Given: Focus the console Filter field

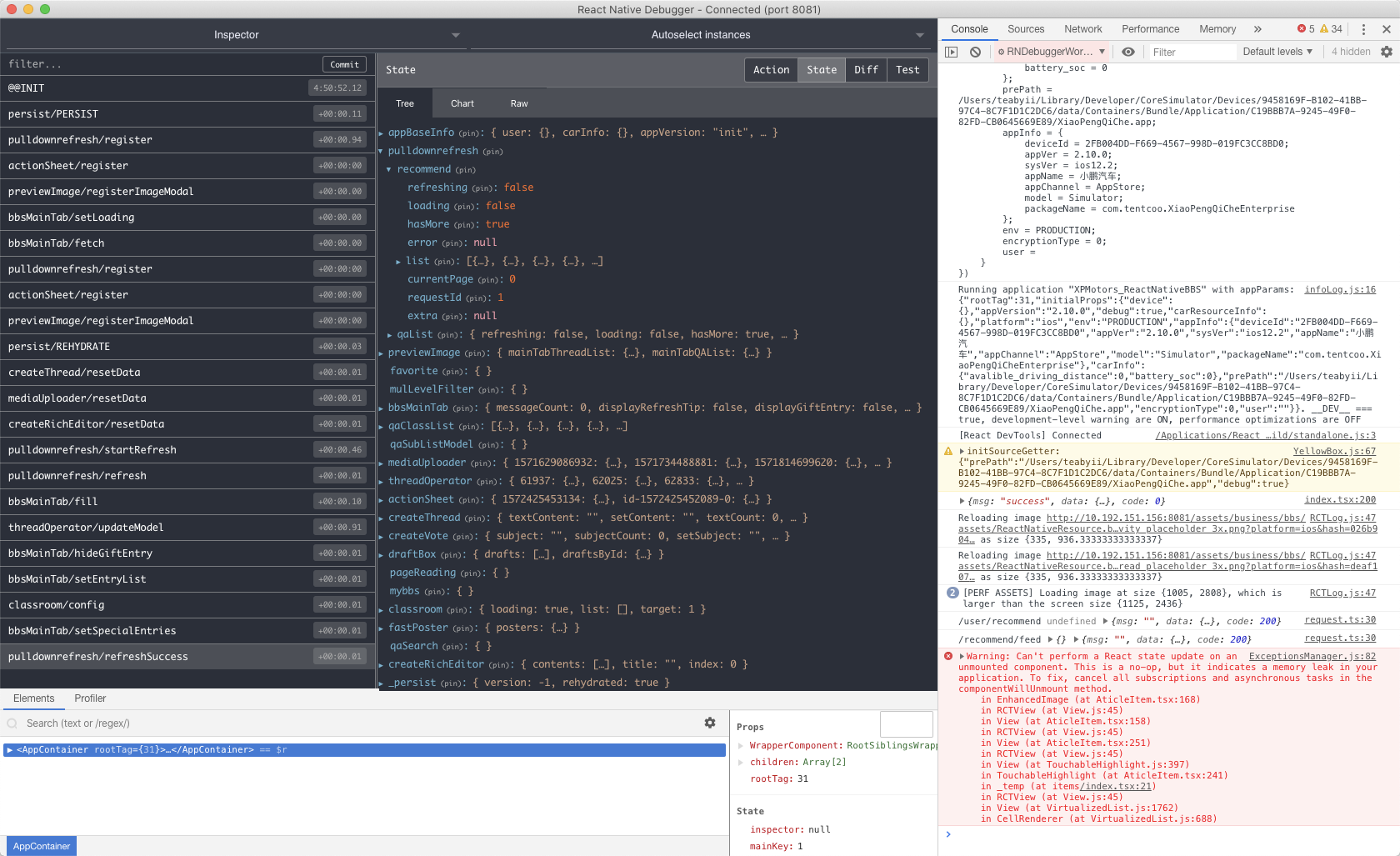Looking at the screenshot, I should (1192, 52).
